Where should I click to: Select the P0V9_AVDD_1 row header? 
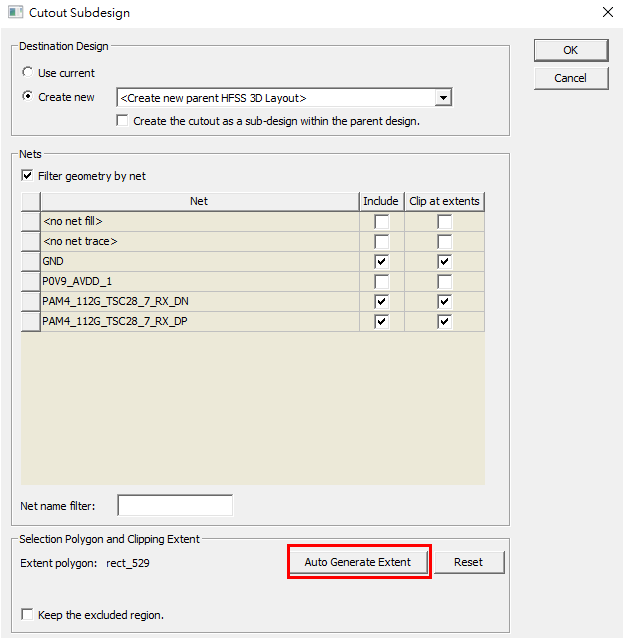tap(31, 282)
